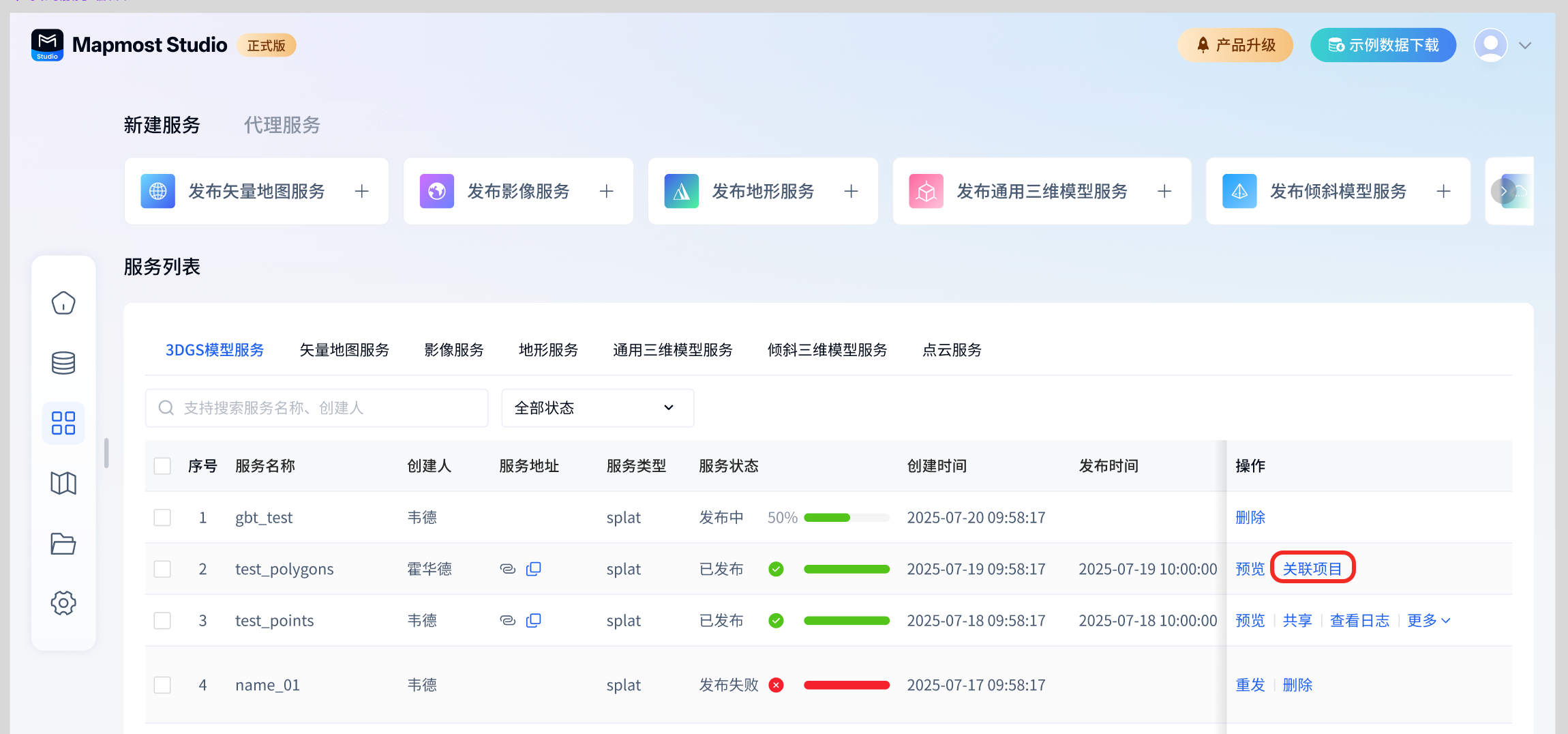Switch to the 代理服务 tab

tap(282, 125)
